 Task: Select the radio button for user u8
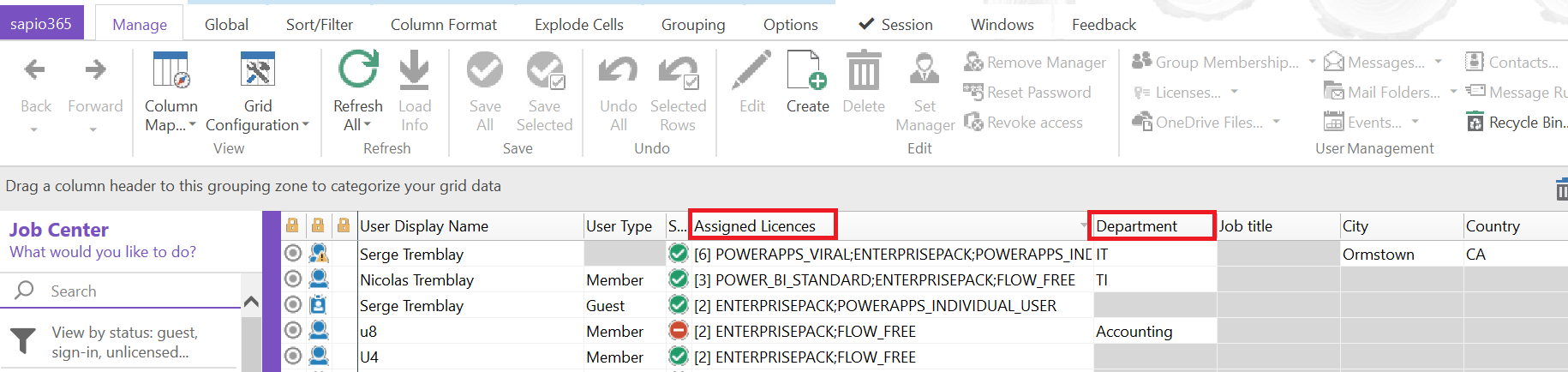coord(293,331)
